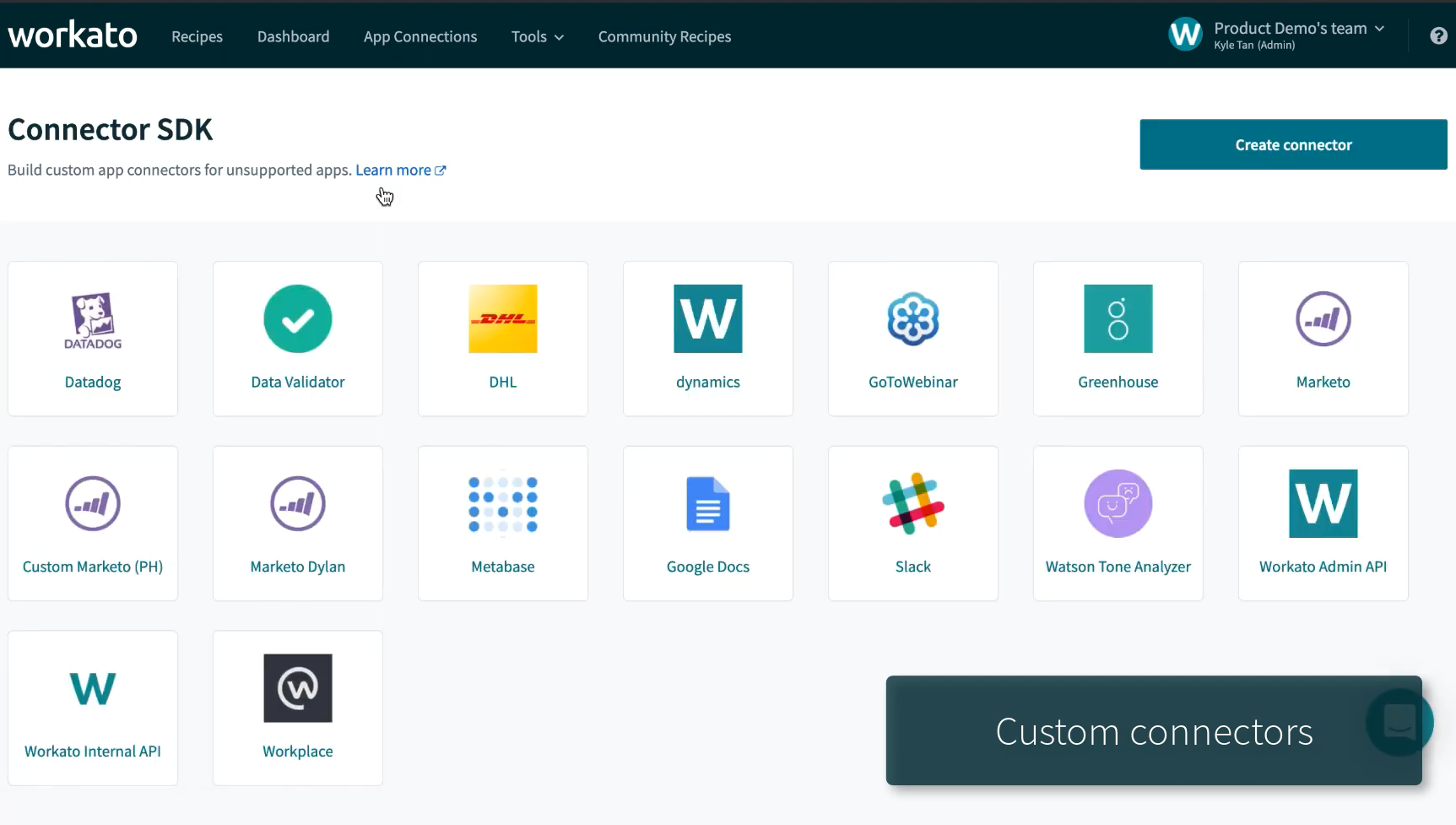
Task: Open the Custom Marketo (PH) icon
Action: [x=93, y=503]
